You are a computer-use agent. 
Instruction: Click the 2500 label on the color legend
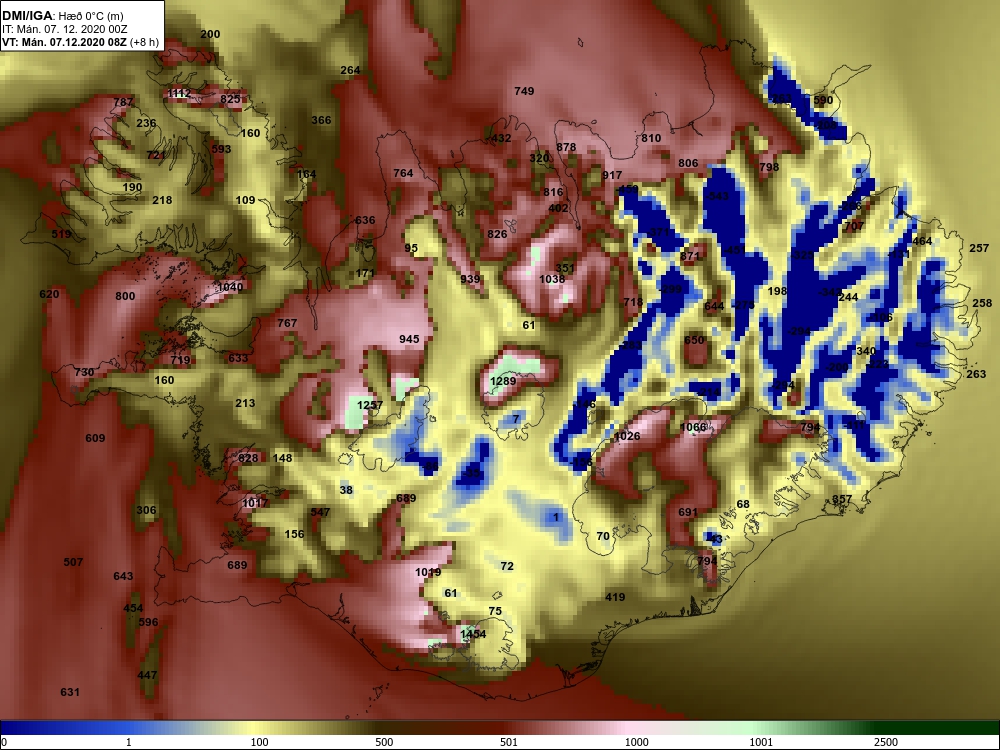click(885, 742)
